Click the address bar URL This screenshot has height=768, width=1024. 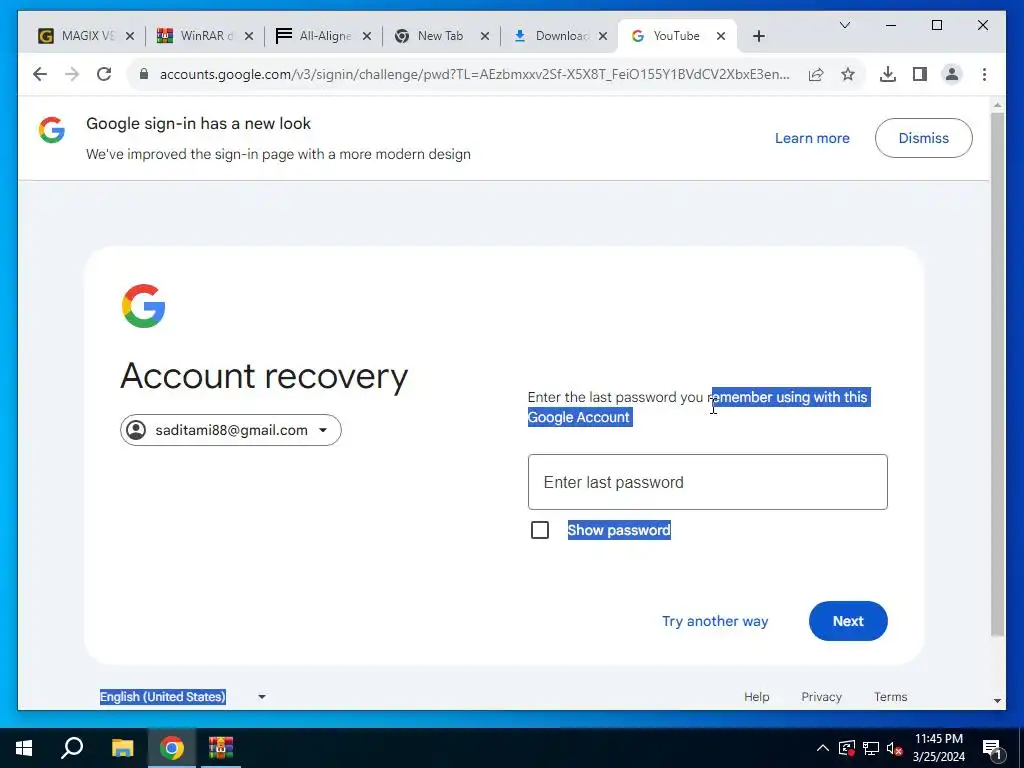474,74
